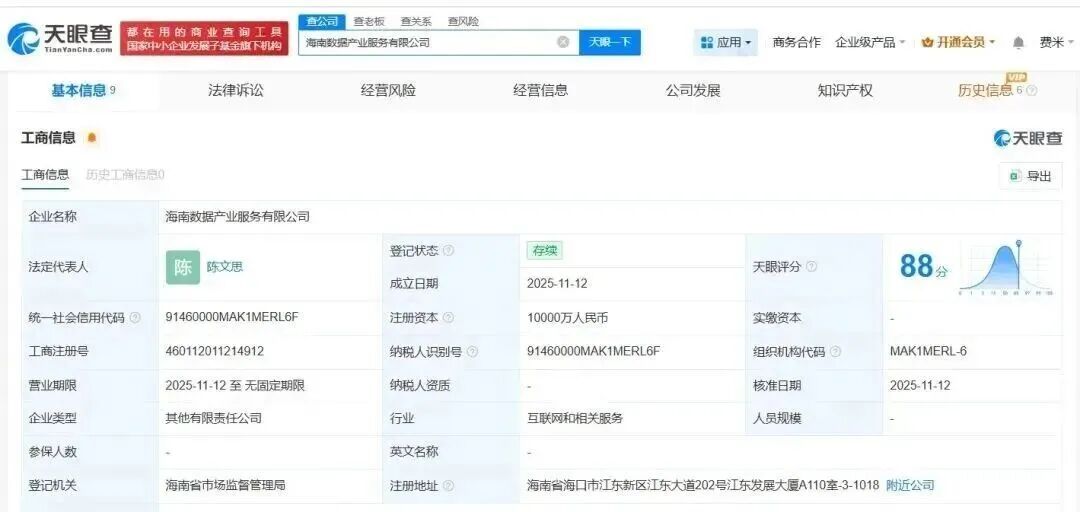Select the 查老板 search mode tab
The image size is (1080, 512).
[x=369, y=21]
